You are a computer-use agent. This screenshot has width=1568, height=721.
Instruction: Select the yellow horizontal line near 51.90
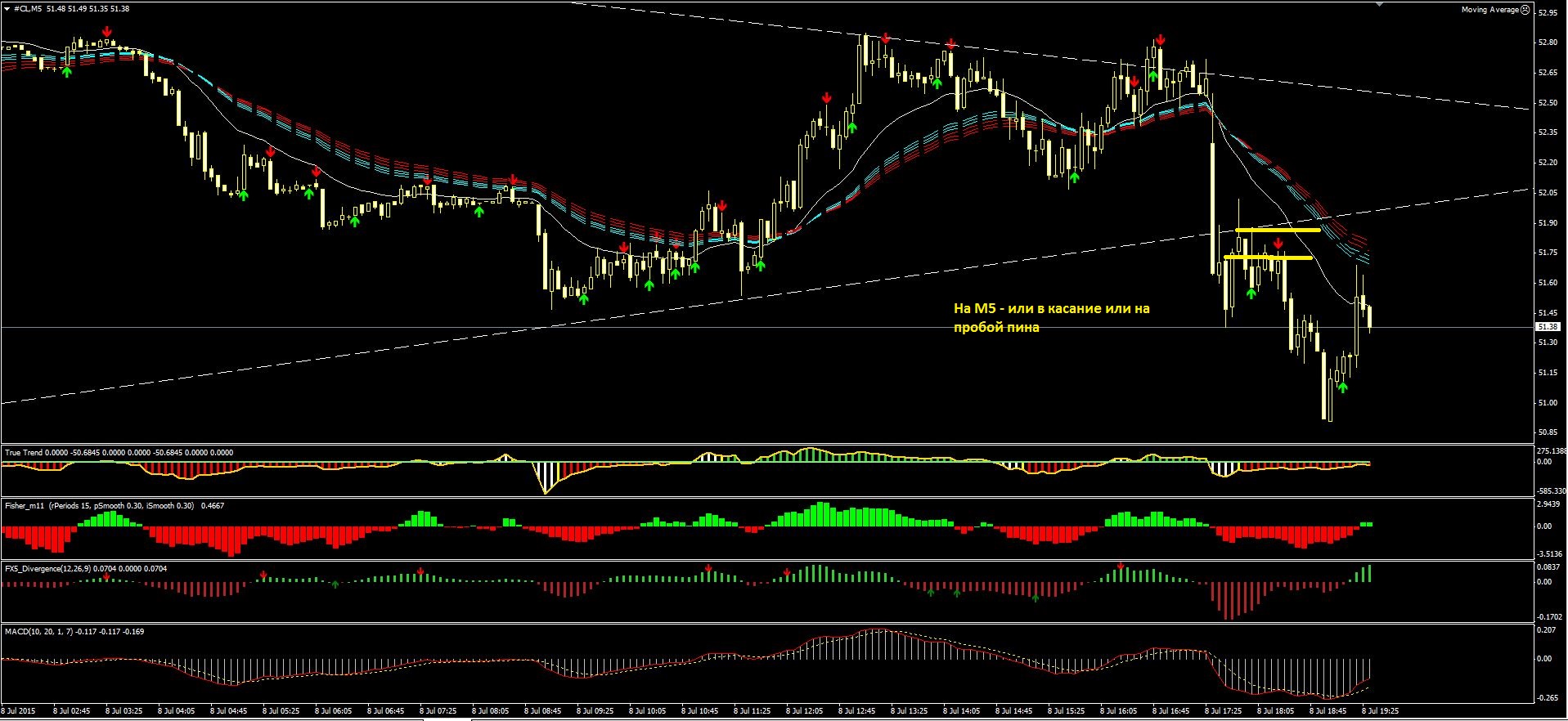1278,231
